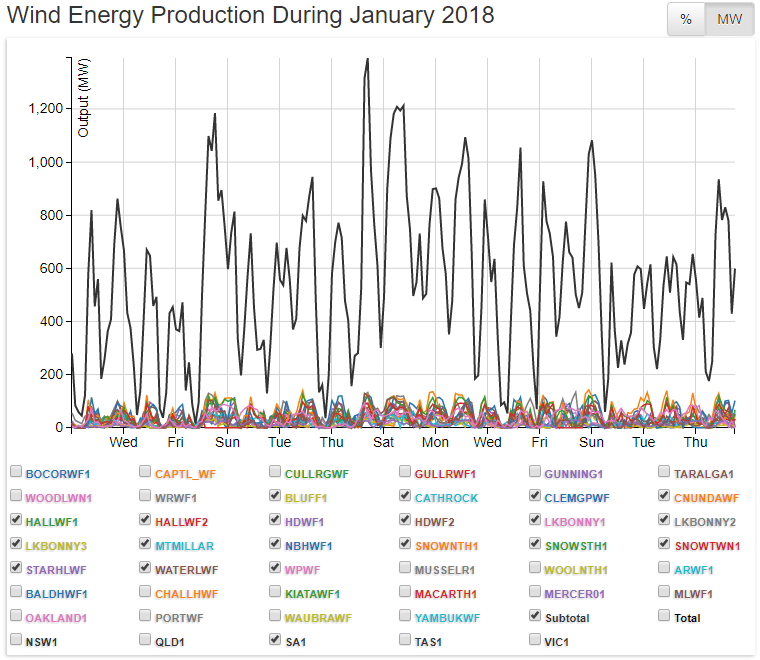Enable the BOCORWF1 checkbox
Screen dimensions: 760x660
[16, 473]
